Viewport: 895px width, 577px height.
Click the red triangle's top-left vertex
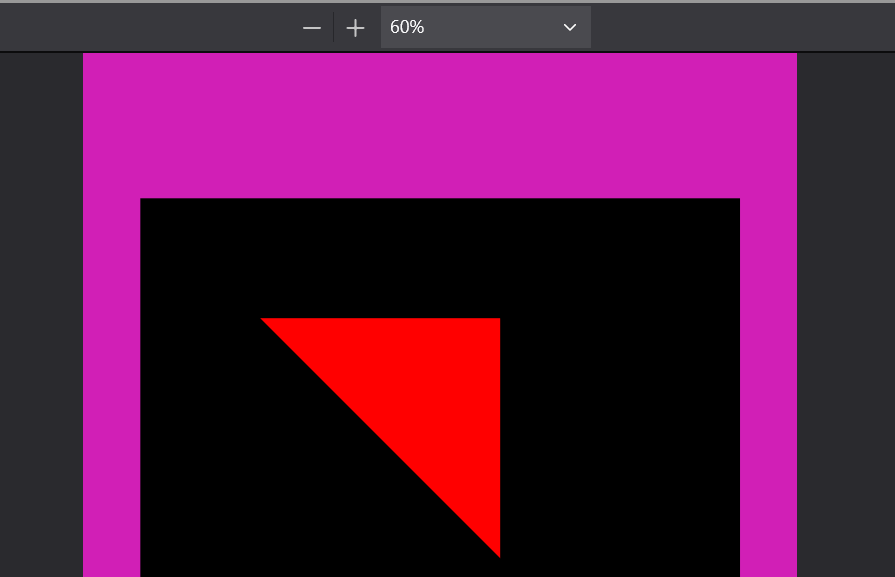(265, 320)
